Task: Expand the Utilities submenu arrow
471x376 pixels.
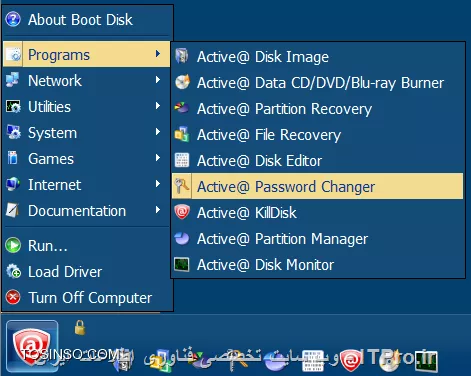Action: [x=158, y=106]
